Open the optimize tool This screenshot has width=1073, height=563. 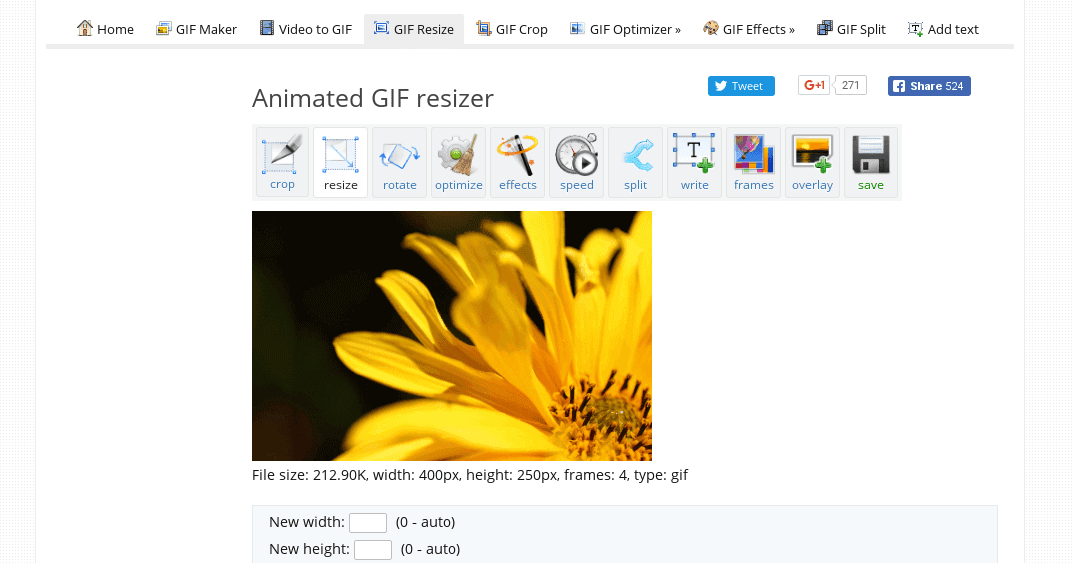point(458,162)
